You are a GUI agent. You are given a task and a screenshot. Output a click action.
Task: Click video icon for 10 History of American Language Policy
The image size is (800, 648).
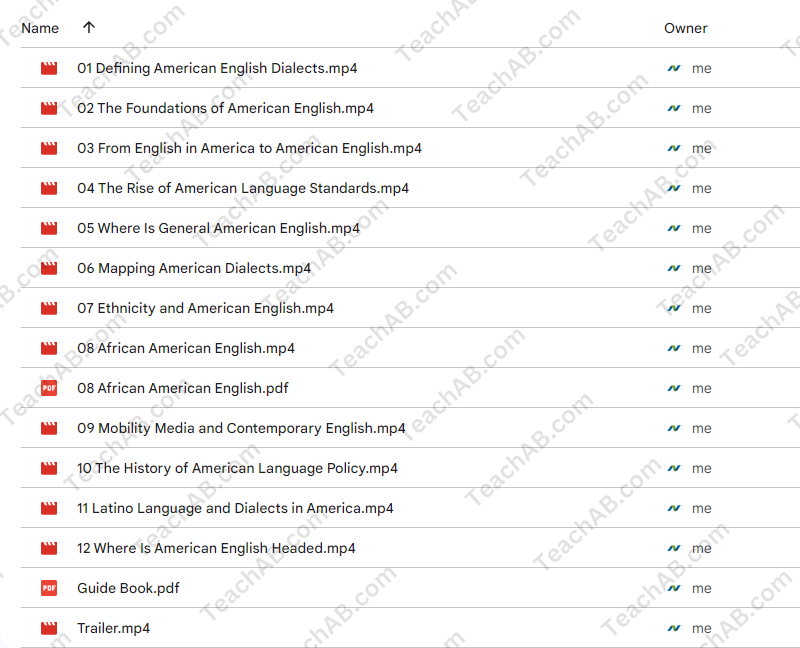tap(49, 468)
